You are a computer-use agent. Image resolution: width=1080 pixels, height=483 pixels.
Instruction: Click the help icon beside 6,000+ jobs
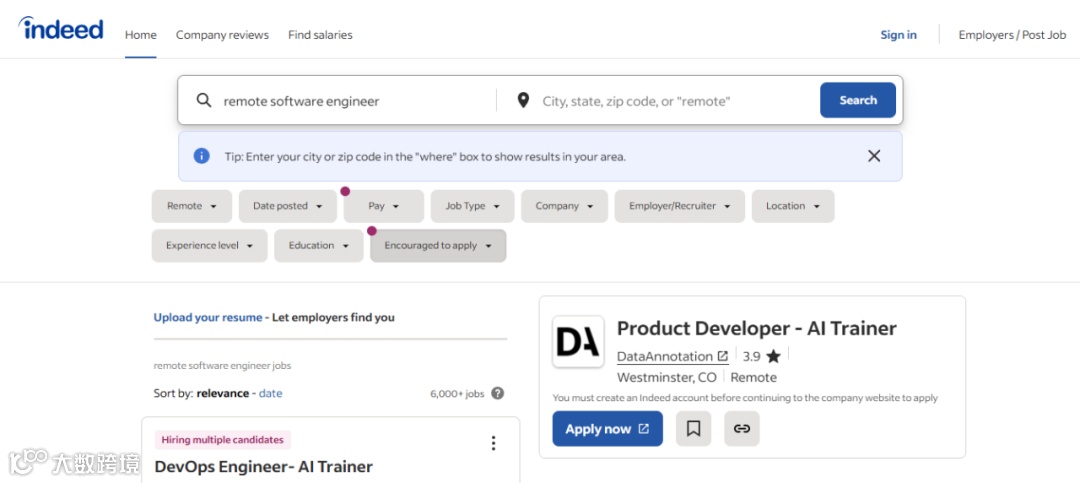[x=497, y=393]
